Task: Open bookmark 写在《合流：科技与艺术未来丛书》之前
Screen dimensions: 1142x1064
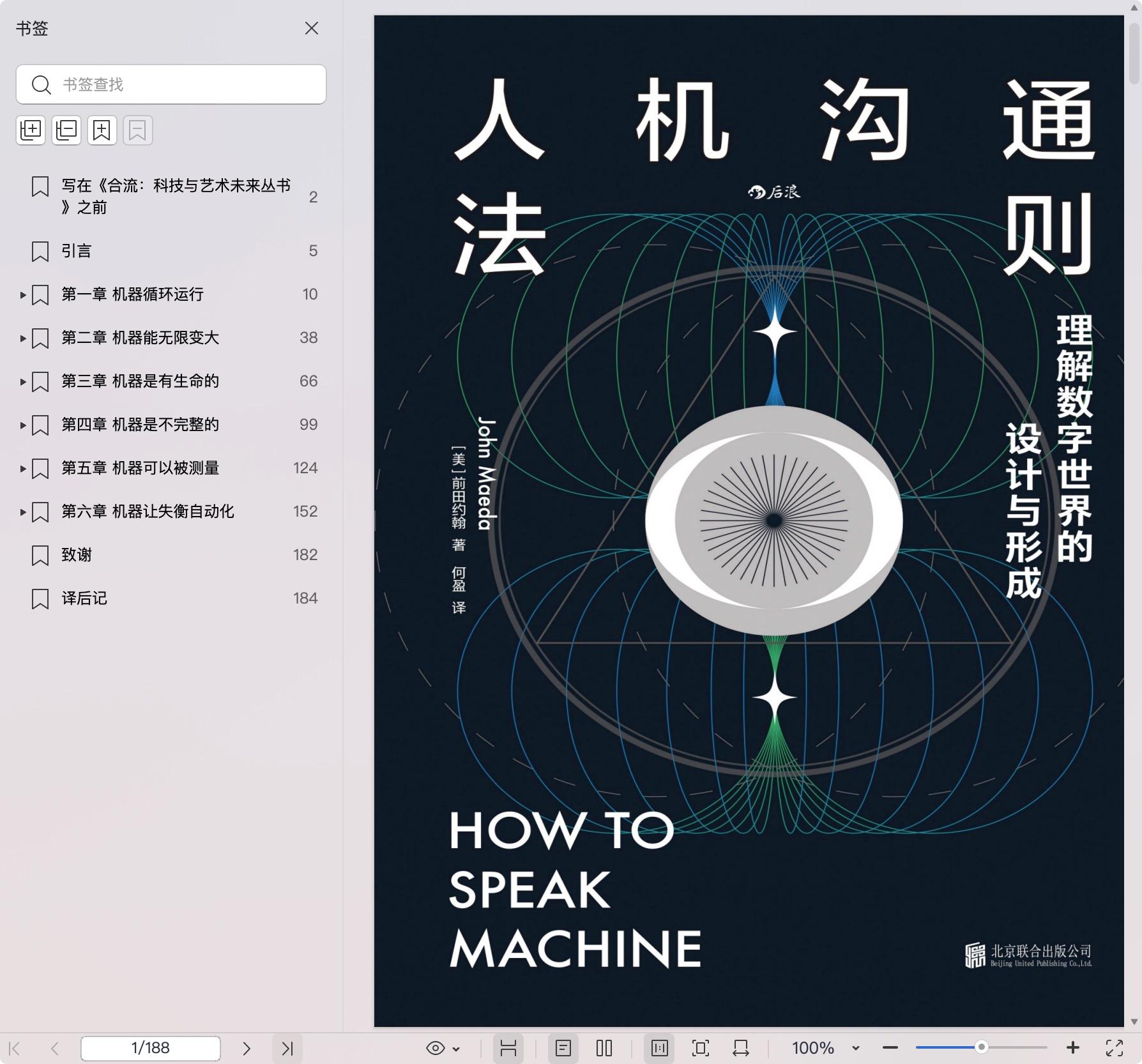Action: click(x=176, y=196)
